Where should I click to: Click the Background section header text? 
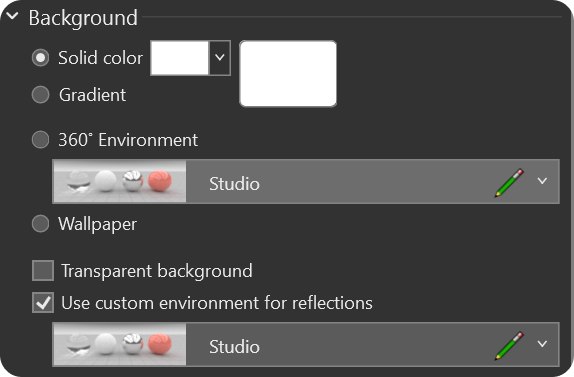coord(83,18)
